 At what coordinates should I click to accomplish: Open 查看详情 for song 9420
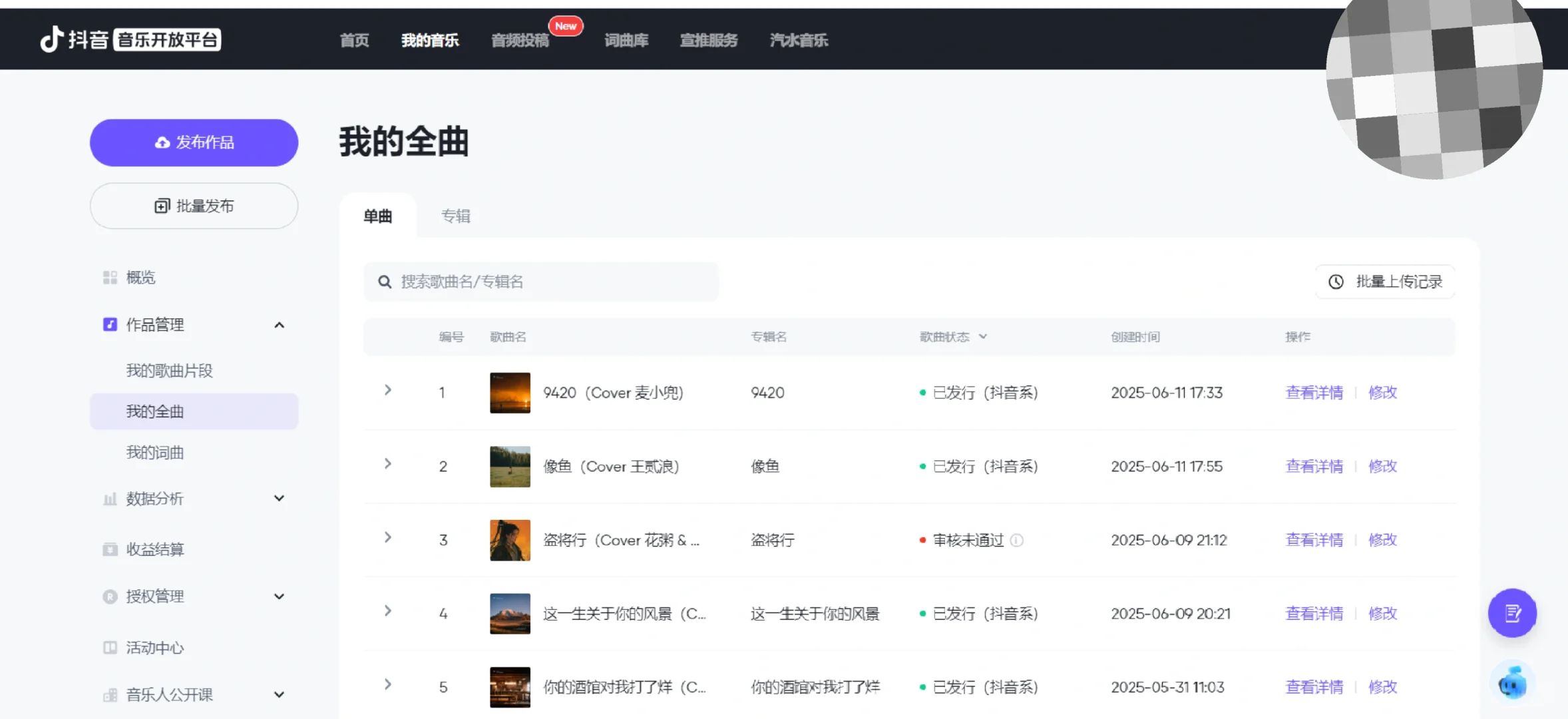pyautogui.click(x=1314, y=392)
